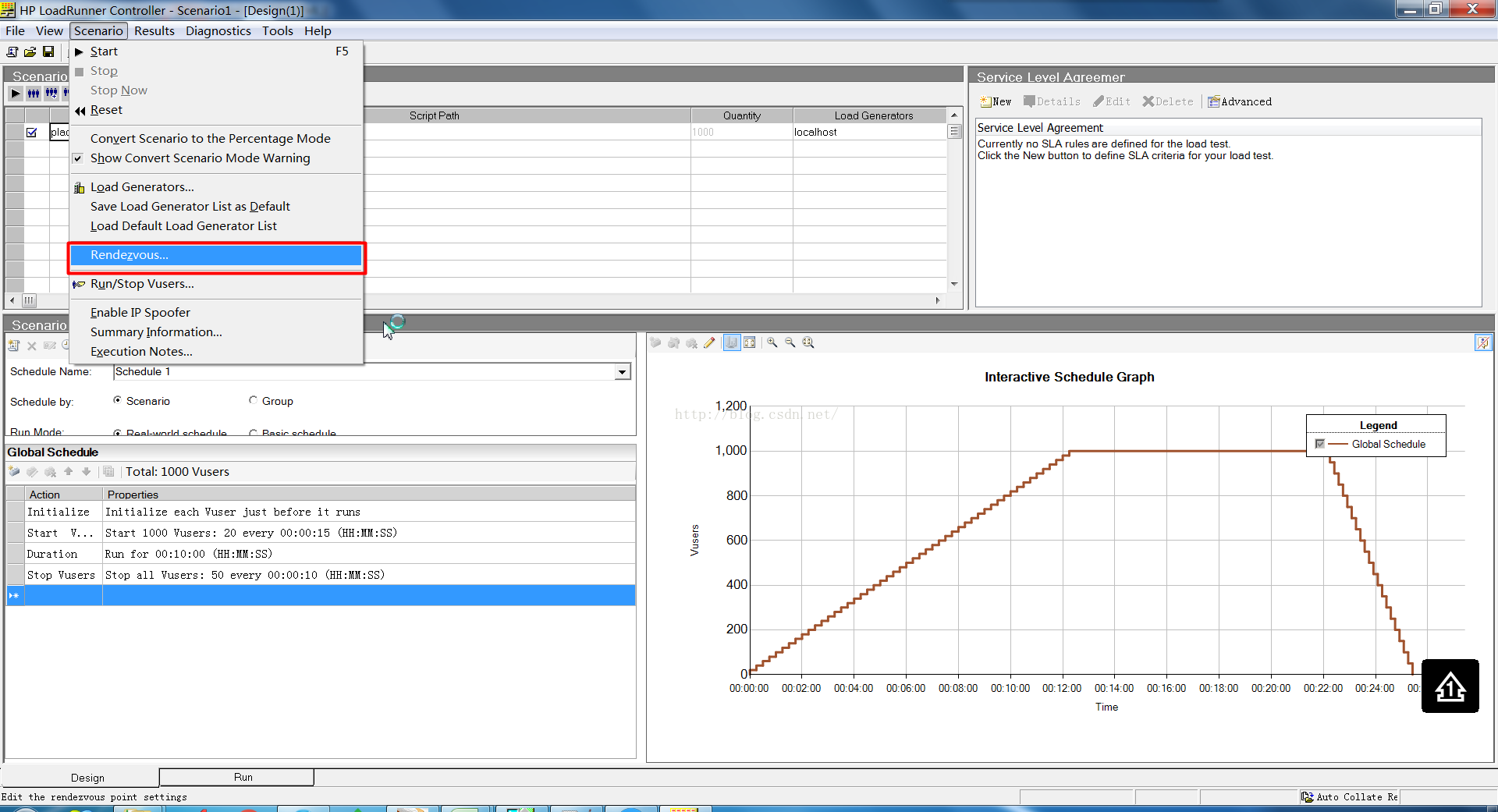Choose Rendezvous... from the Scenario menu
Screen dimensions: 1498x812
tap(216, 255)
